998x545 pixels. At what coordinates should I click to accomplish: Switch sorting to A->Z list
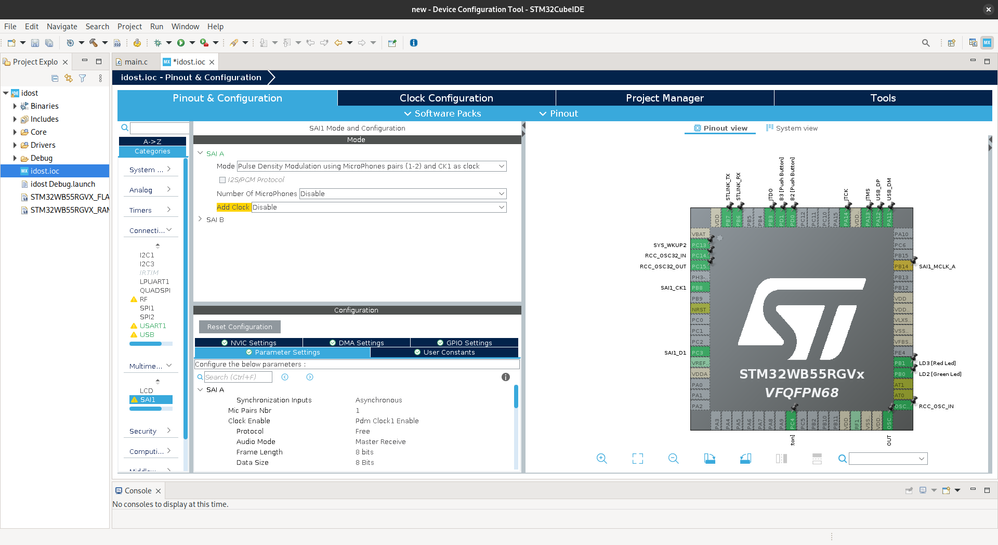tap(152, 141)
